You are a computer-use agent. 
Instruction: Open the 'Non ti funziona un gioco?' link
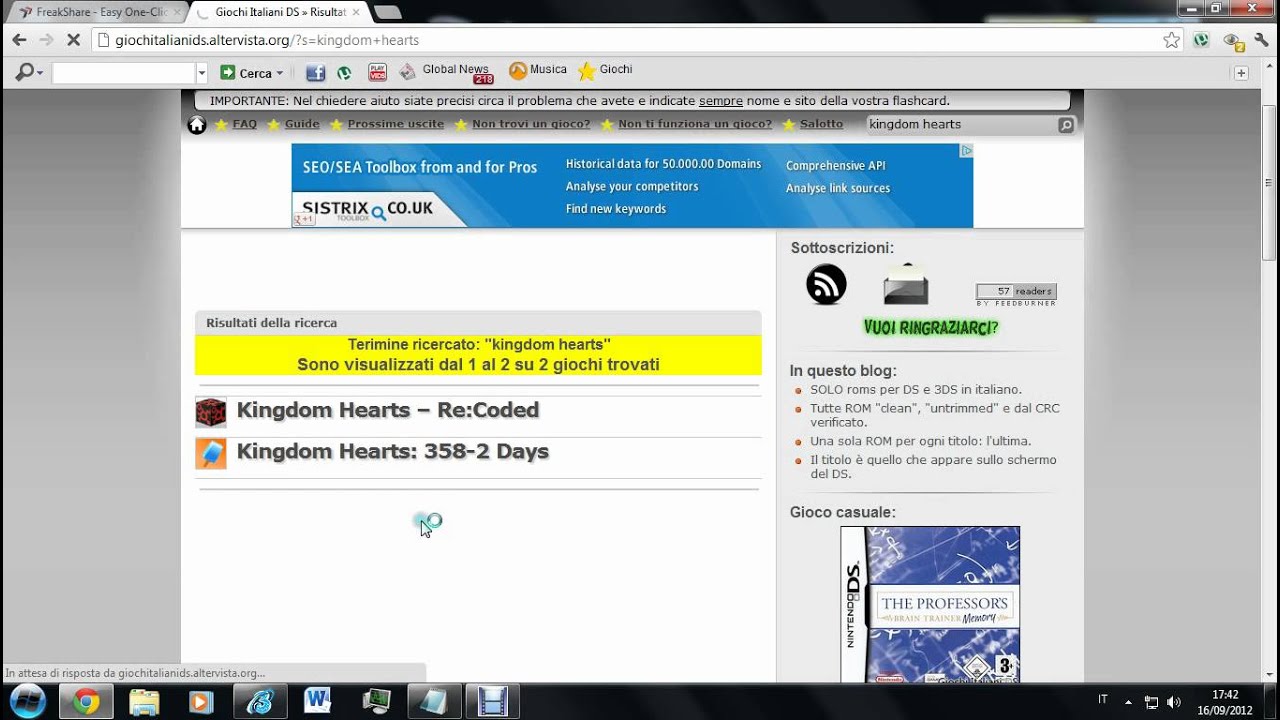click(695, 125)
